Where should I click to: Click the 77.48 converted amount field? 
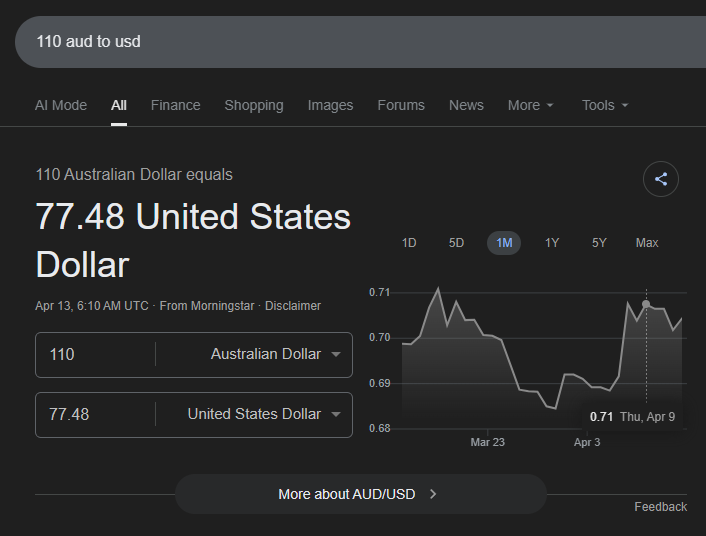click(x=95, y=414)
